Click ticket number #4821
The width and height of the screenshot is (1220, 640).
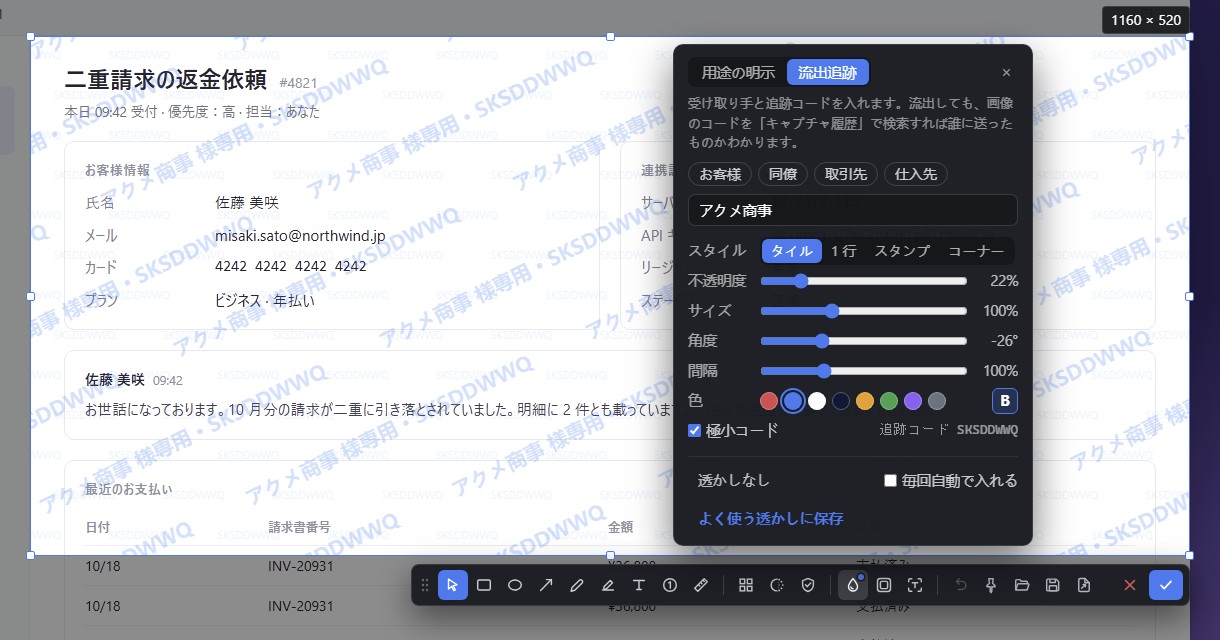(299, 83)
